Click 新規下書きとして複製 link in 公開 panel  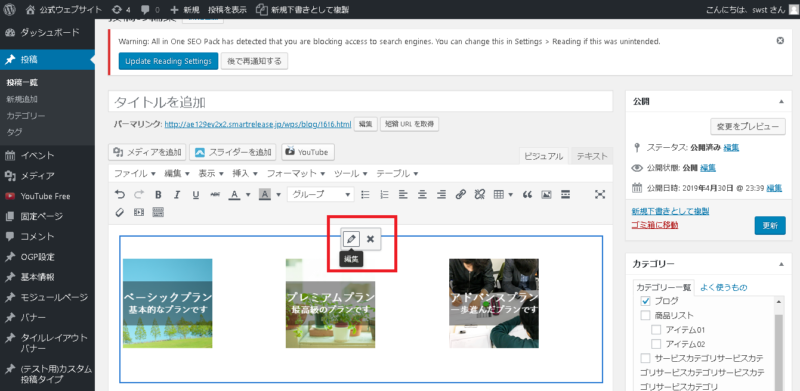670,211
